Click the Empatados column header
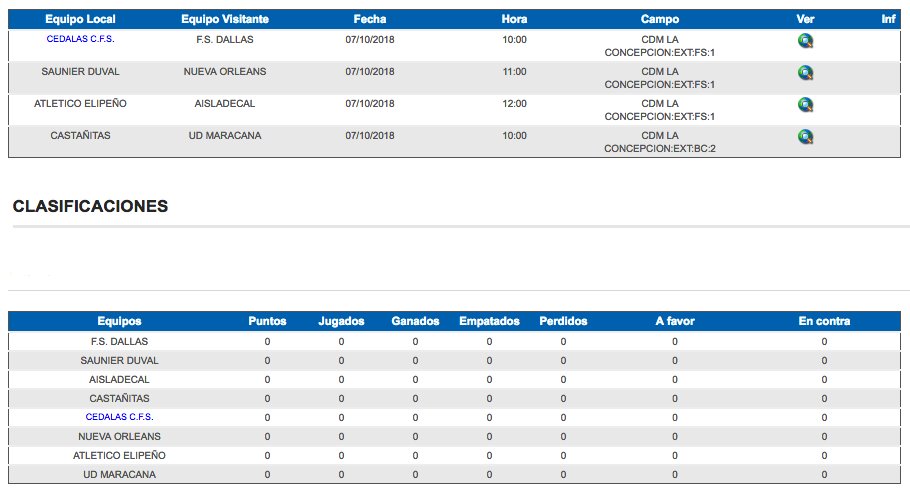The height and width of the screenshot is (494, 910). pos(489,321)
